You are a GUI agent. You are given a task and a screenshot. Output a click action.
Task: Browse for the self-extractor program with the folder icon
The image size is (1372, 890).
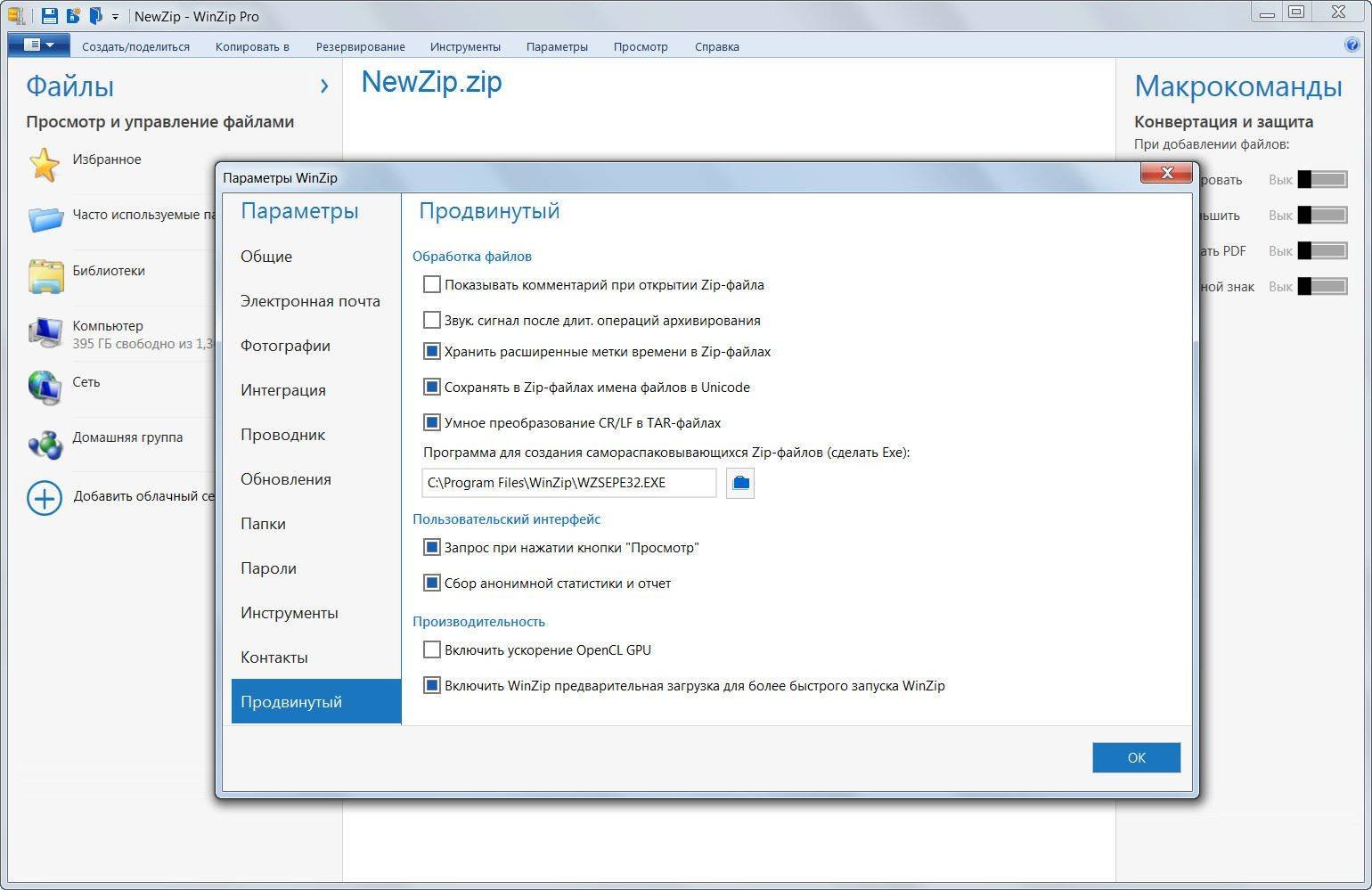point(740,483)
